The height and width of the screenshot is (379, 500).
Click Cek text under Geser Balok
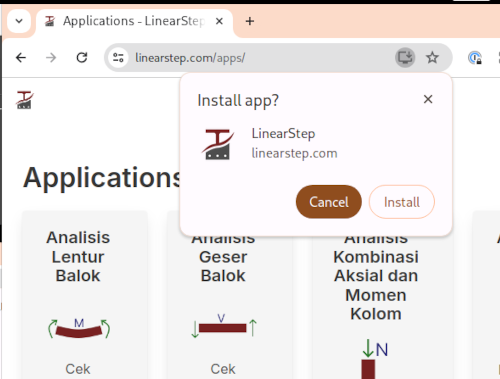[223, 369]
